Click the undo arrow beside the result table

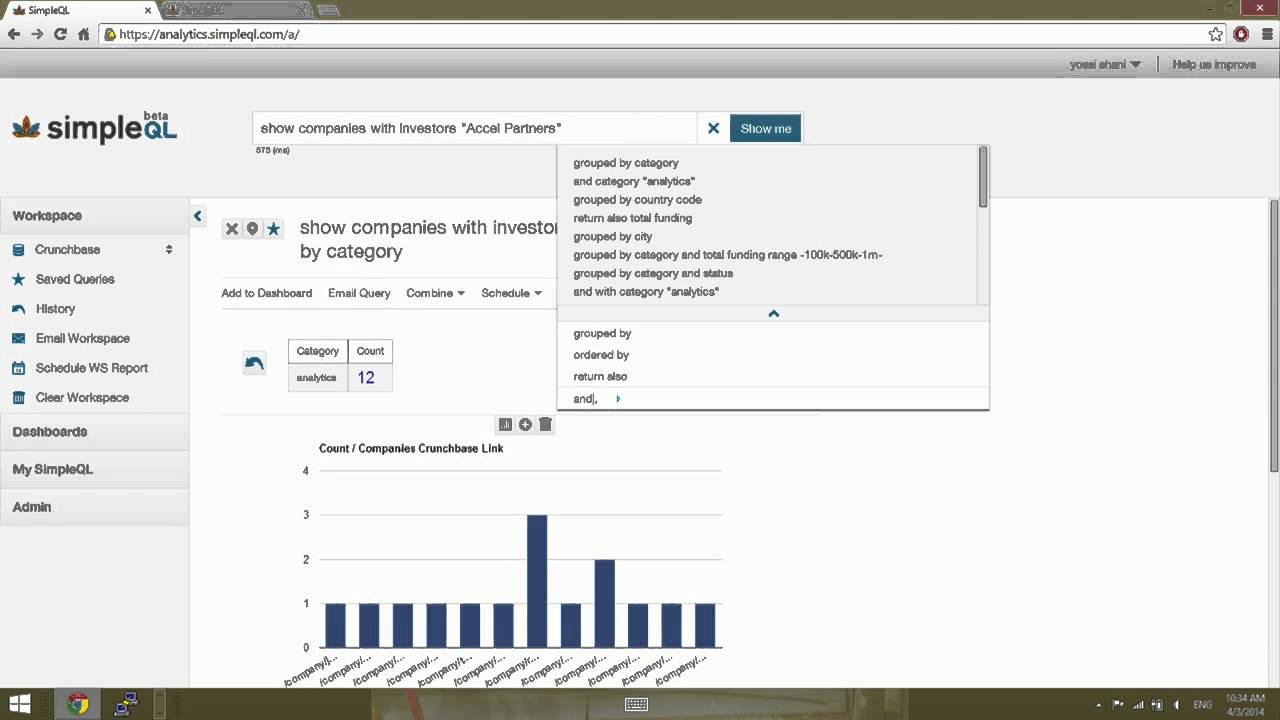click(x=254, y=363)
